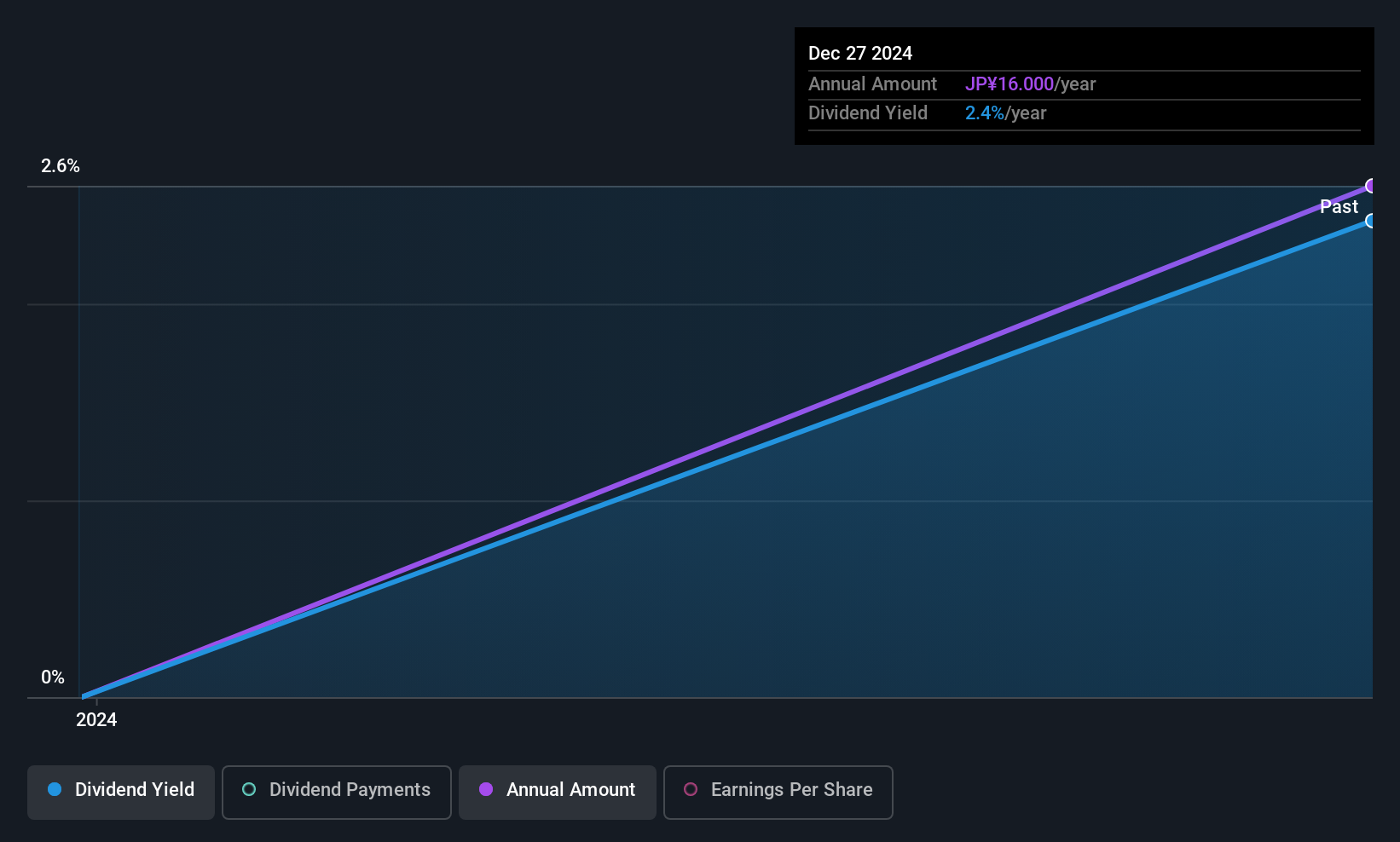Click the 'Annual Amount' tooltip row label
Viewport: 1400px width, 842px height.
[872, 84]
